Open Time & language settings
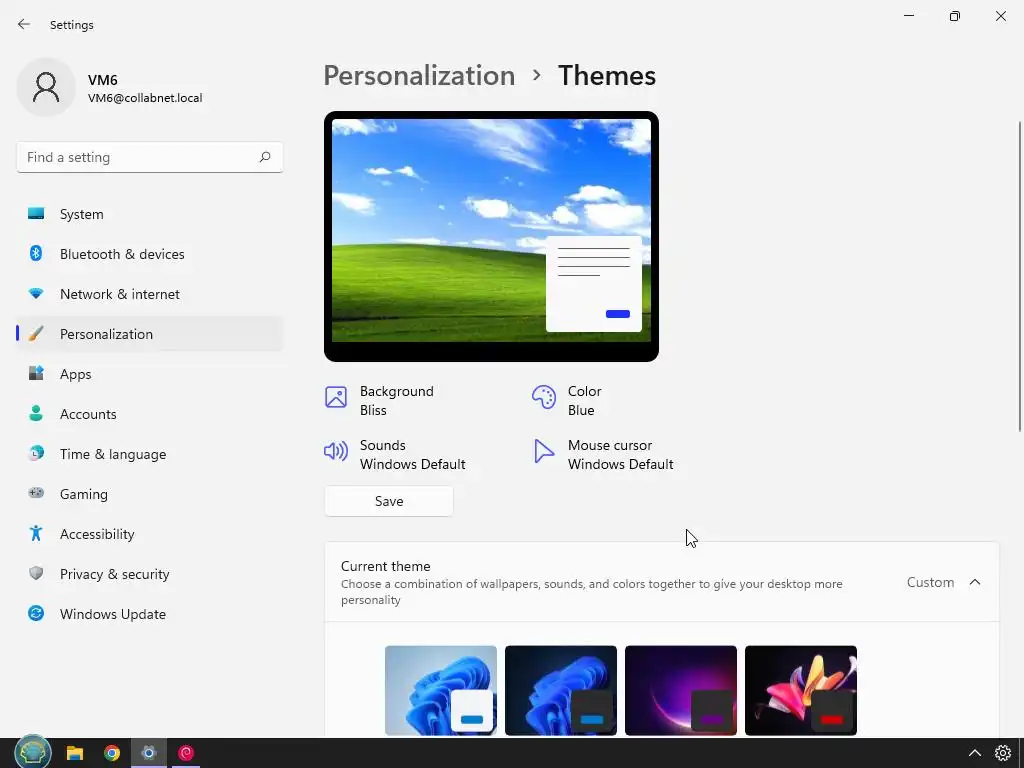Image resolution: width=1024 pixels, height=768 pixels. tap(150, 453)
